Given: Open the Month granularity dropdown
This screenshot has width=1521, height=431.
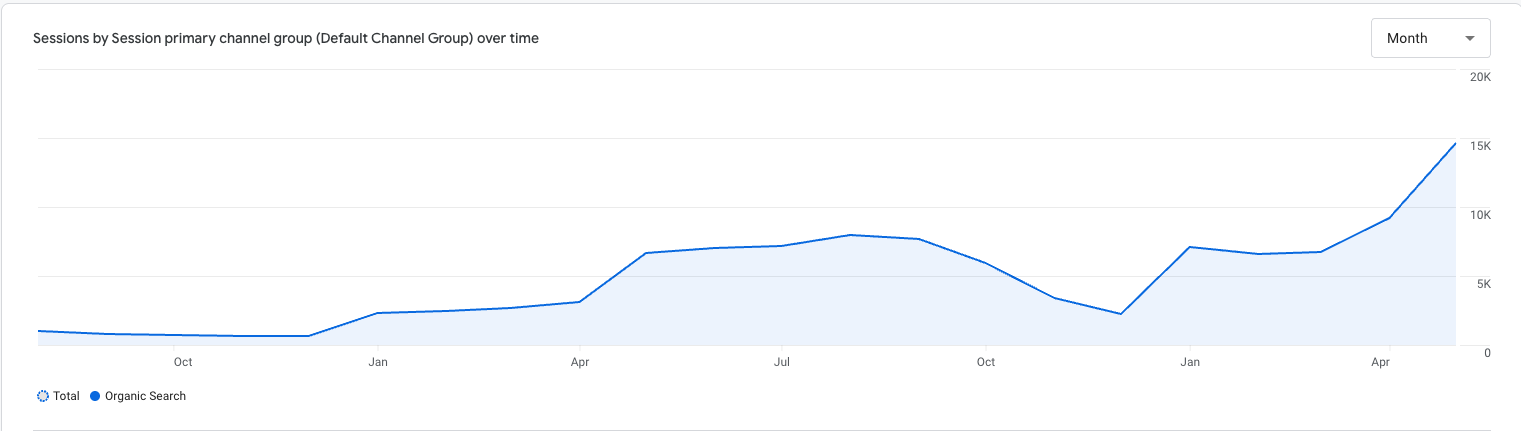Looking at the screenshot, I should coord(1431,38).
